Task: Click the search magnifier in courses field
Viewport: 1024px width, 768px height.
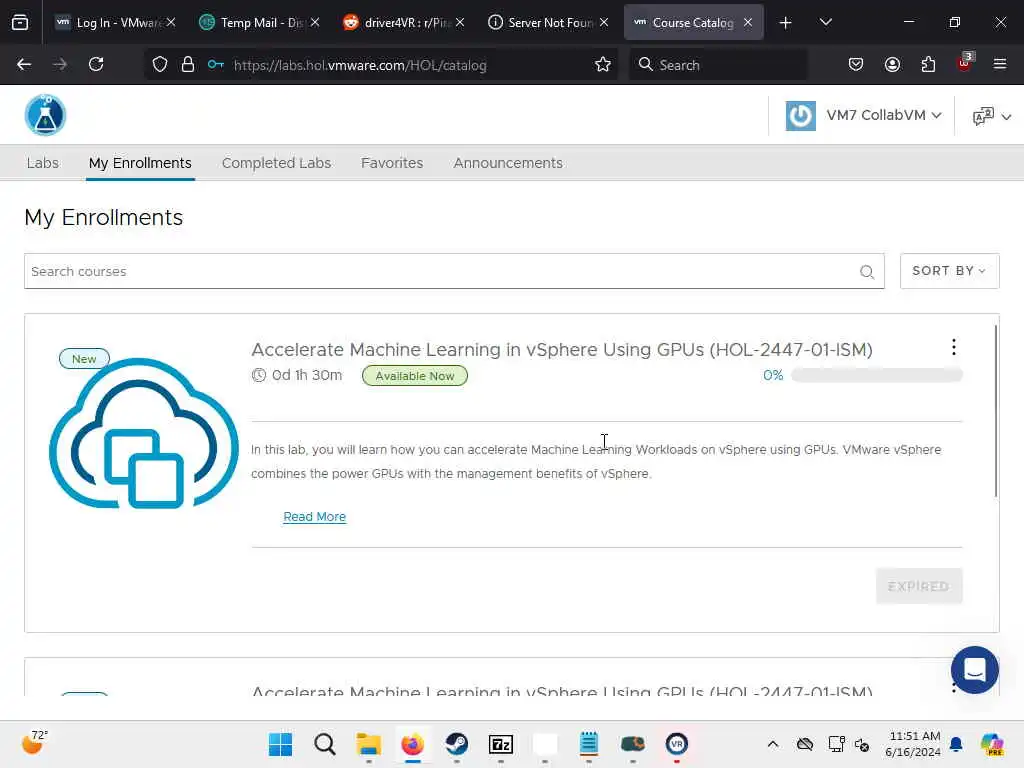Action: [x=867, y=272]
